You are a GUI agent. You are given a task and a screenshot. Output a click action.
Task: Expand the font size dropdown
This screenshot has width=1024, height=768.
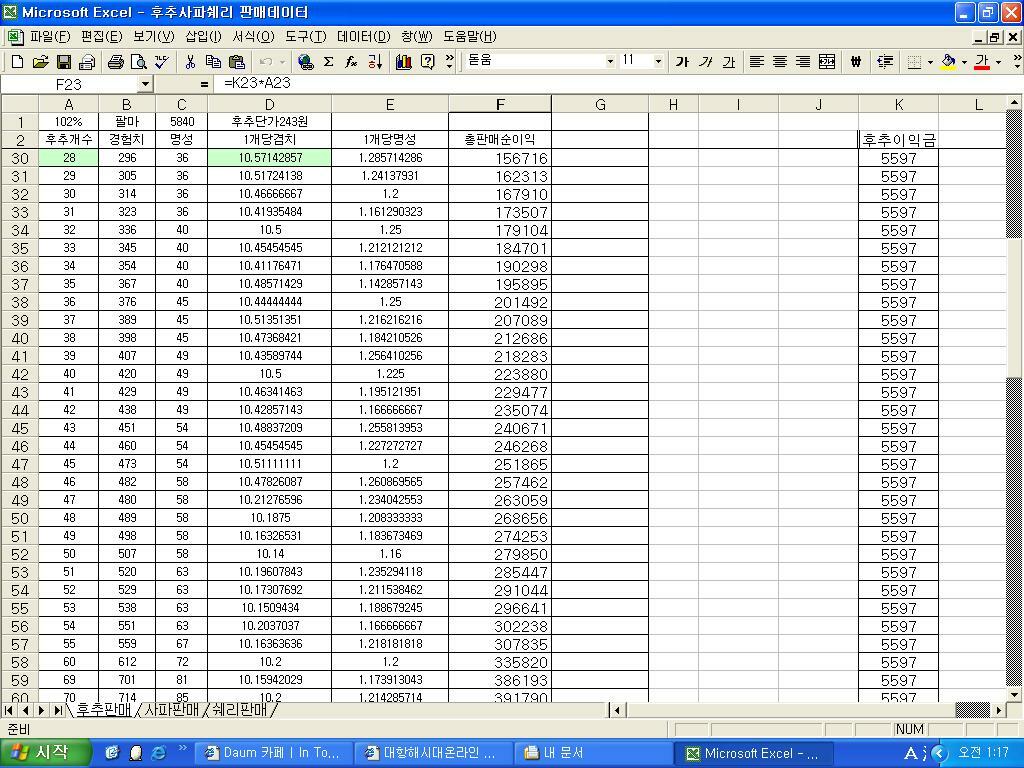(658, 62)
